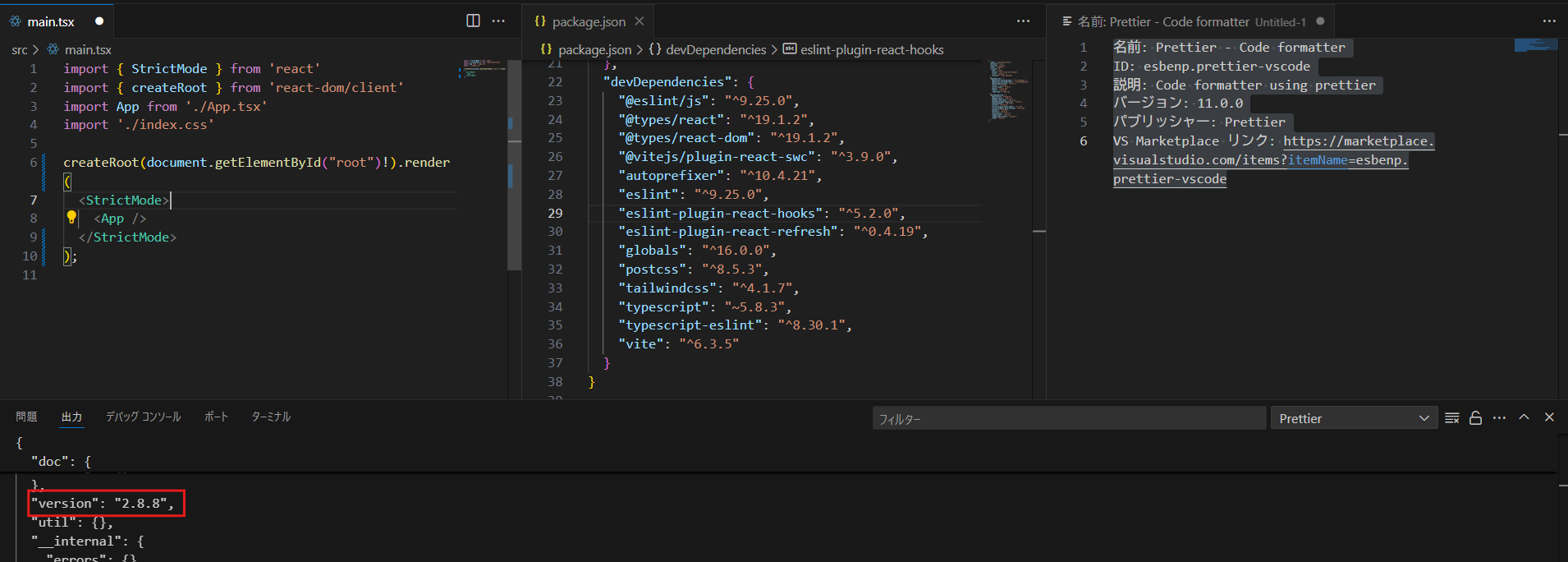
Task: Open the ターミナル panel tab
Action: (271, 417)
